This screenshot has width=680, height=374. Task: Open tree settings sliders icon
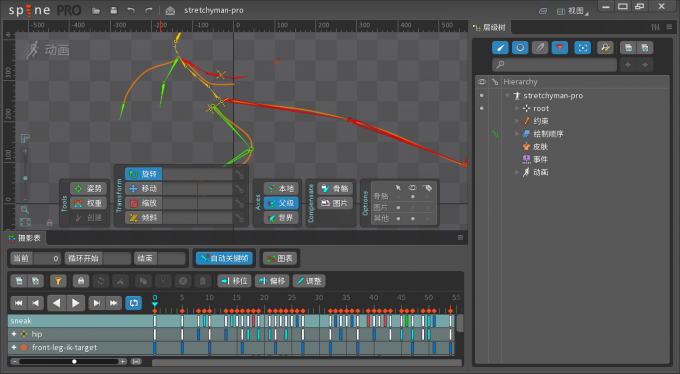click(655, 27)
